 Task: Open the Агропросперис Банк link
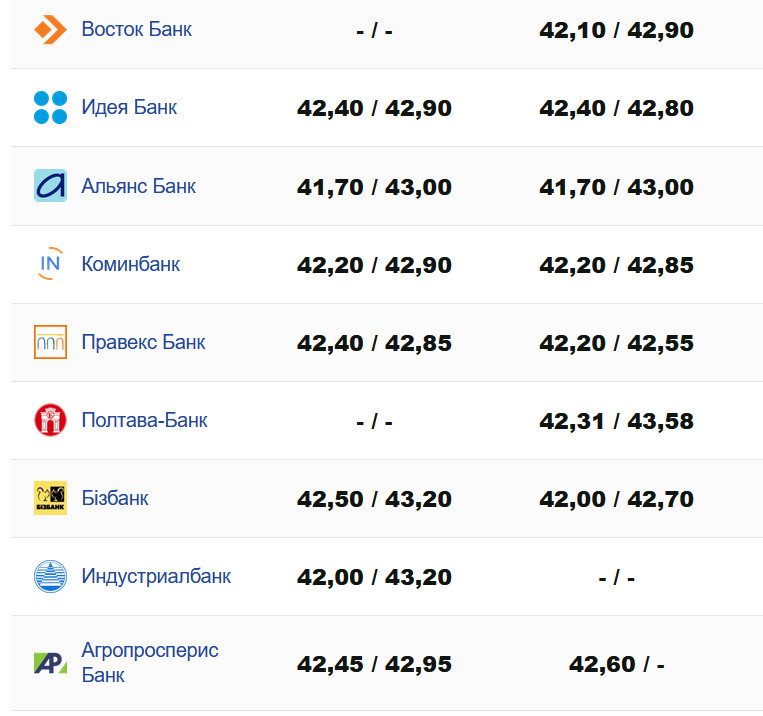[149, 661]
